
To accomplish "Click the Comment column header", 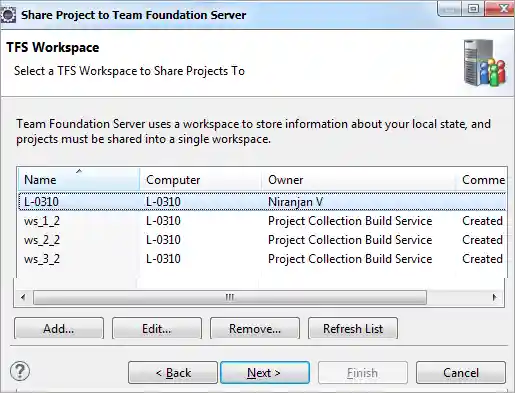I will (x=481, y=180).
